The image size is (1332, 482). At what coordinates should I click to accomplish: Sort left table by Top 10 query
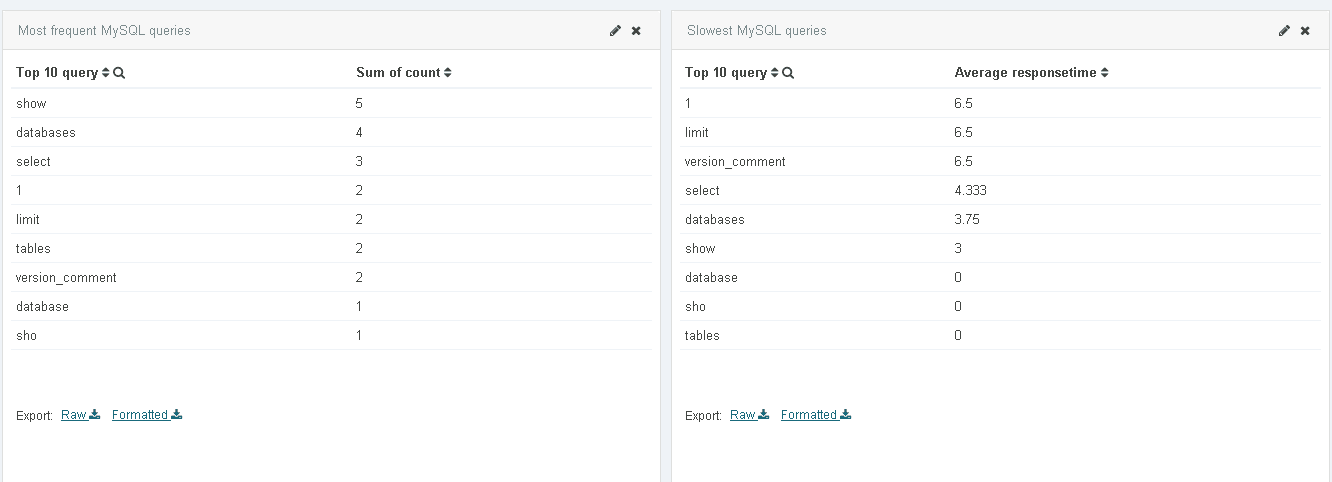(x=105, y=73)
